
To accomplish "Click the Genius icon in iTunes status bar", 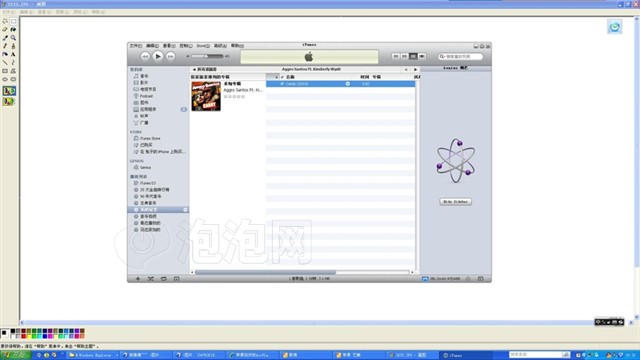I will click(x=468, y=279).
